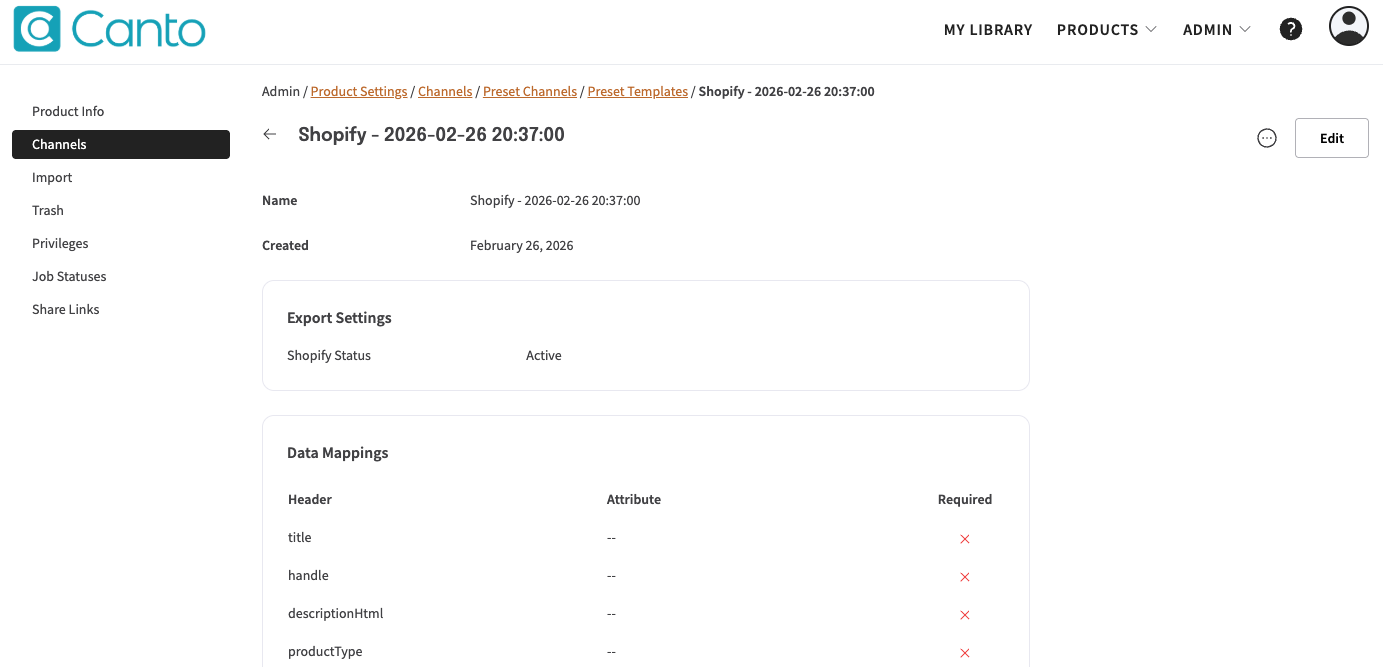Click the attribute dash for descriptionHtml row
This screenshot has width=1383, height=667.
(x=611, y=613)
